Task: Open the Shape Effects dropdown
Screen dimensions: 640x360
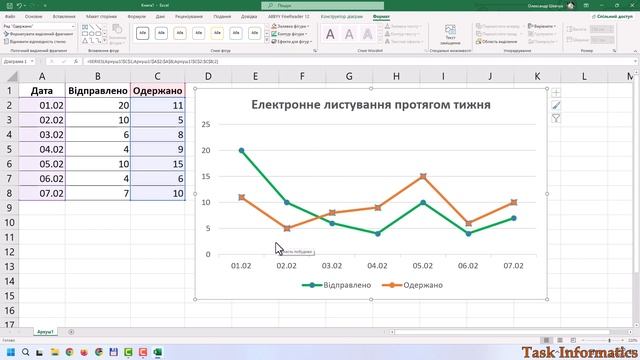Action: click(291, 42)
